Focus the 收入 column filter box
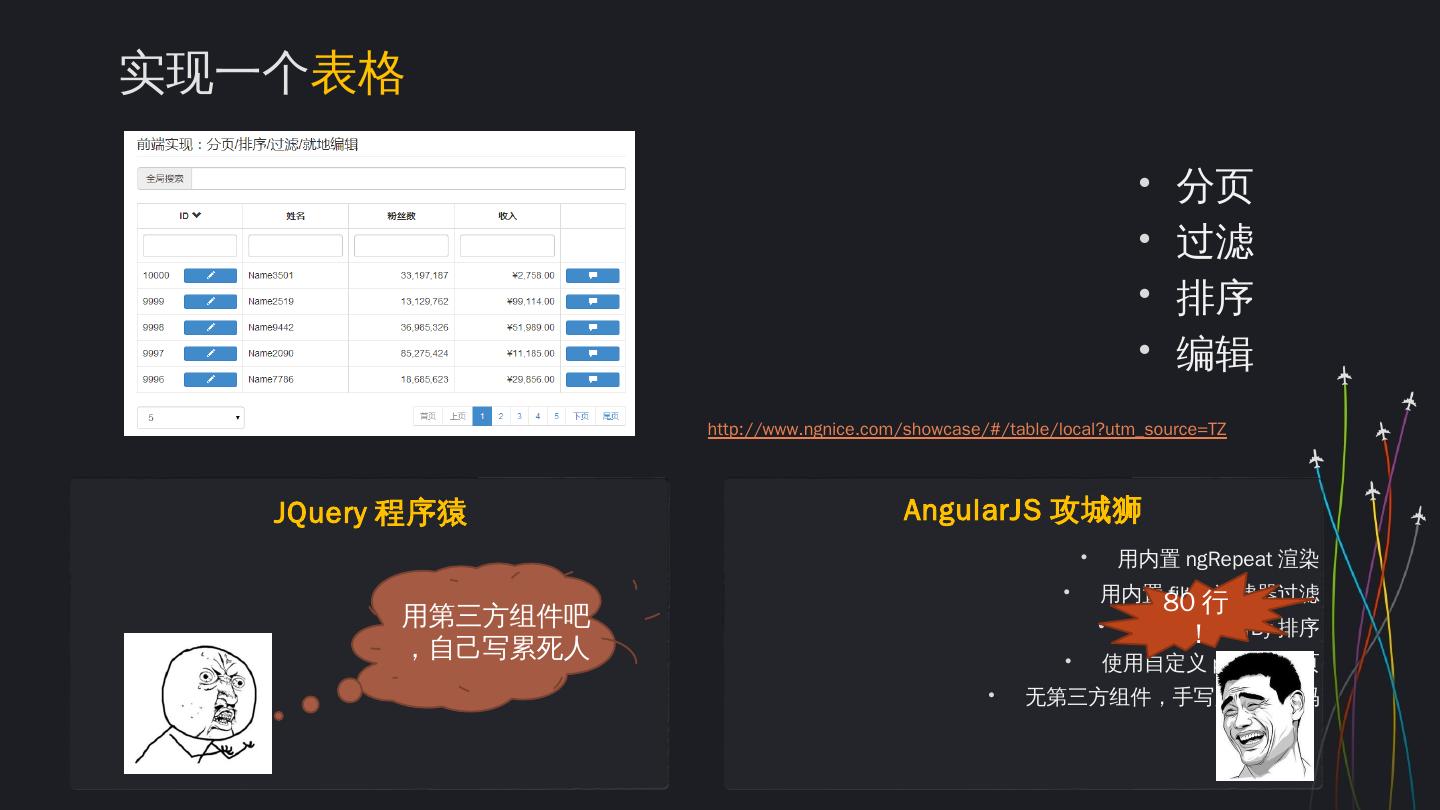The image size is (1440, 810). (507, 246)
